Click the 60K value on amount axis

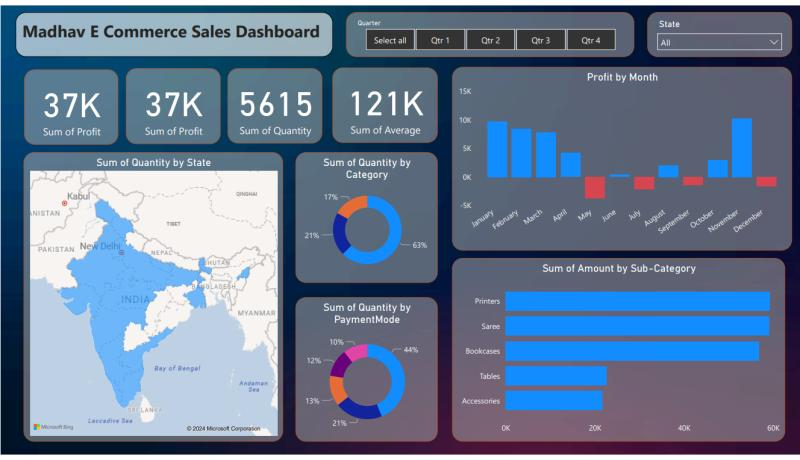[773, 428]
